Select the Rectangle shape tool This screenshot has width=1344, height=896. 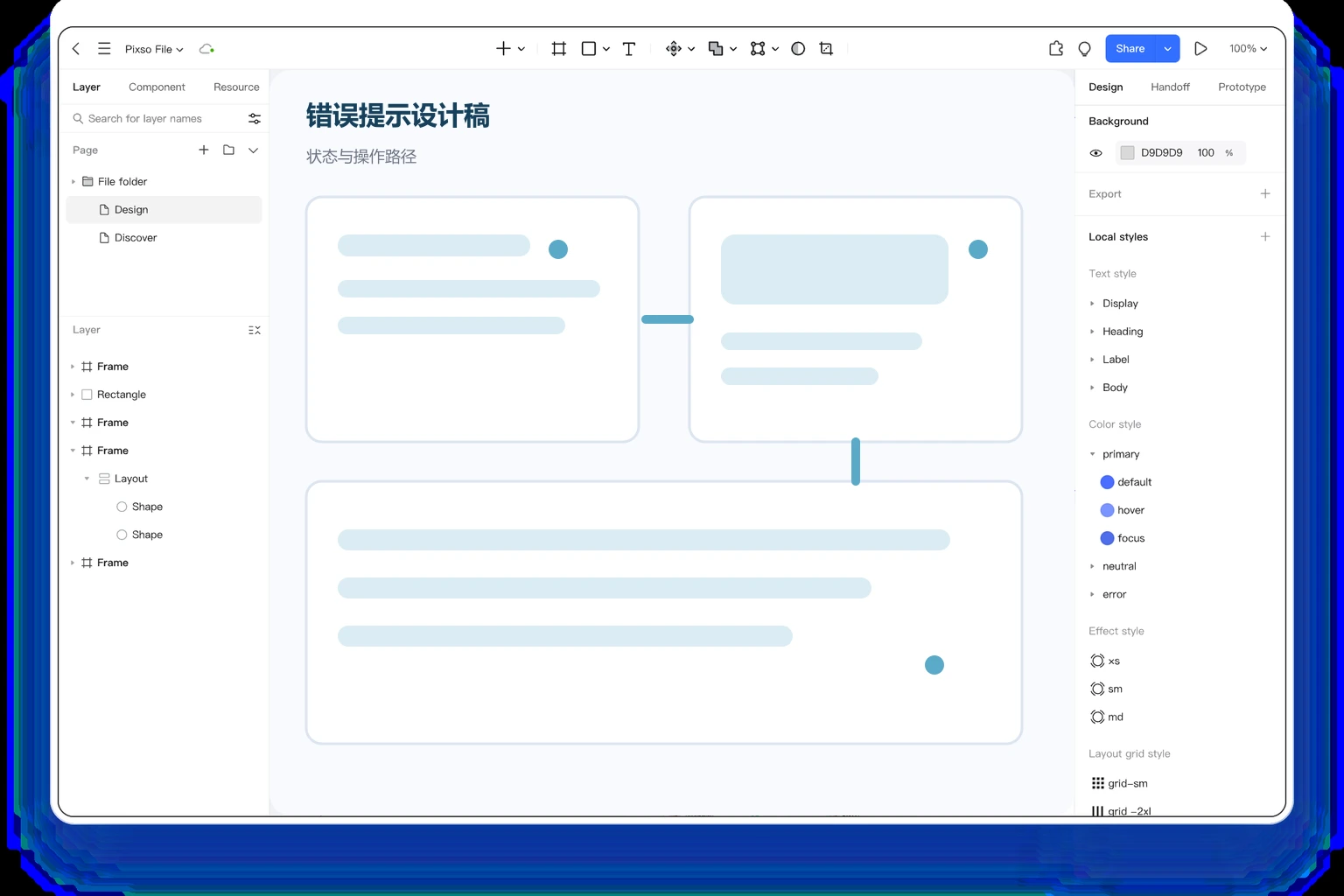(x=589, y=49)
